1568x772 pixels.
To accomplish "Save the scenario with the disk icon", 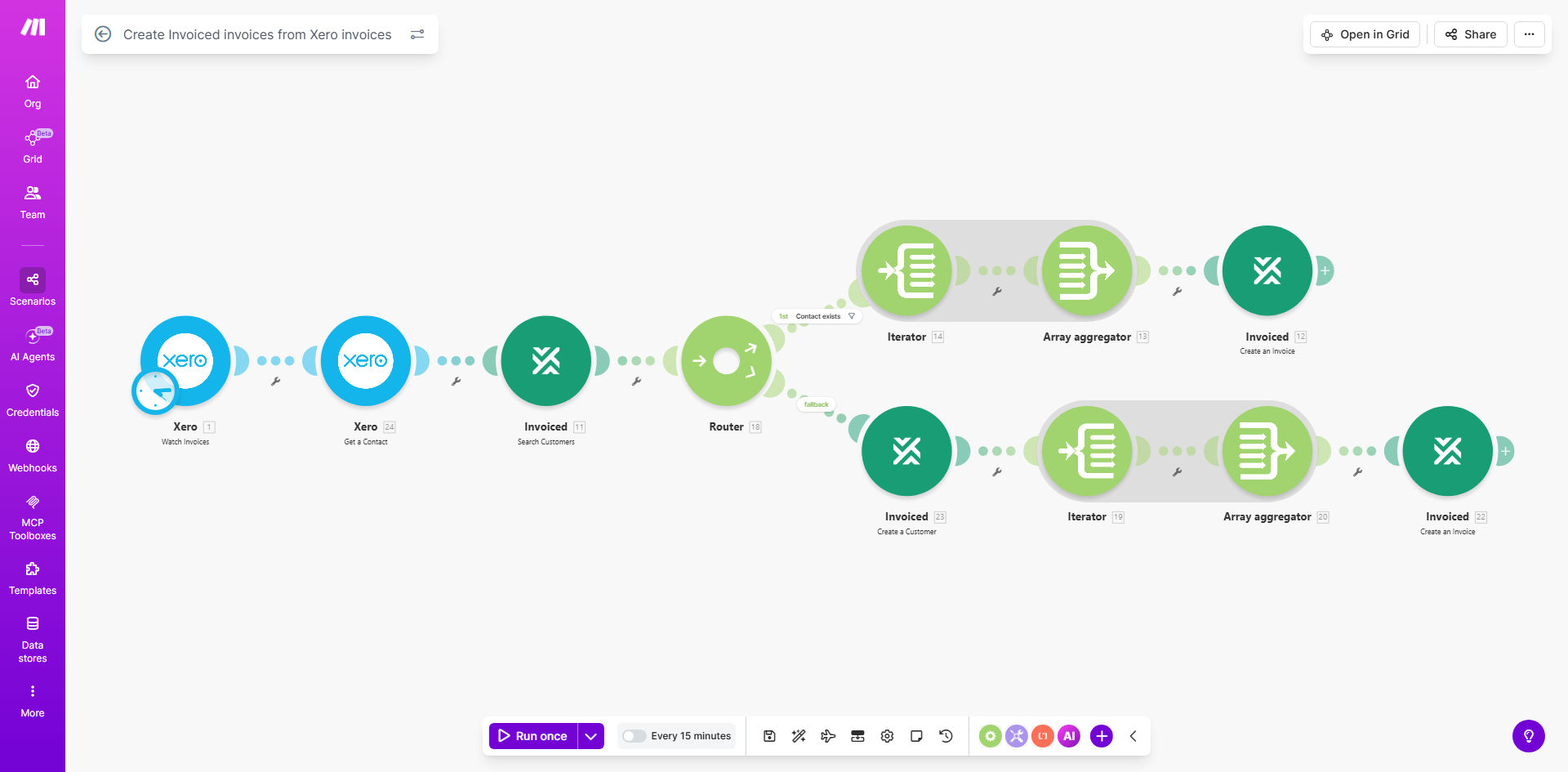I will (769, 736).
